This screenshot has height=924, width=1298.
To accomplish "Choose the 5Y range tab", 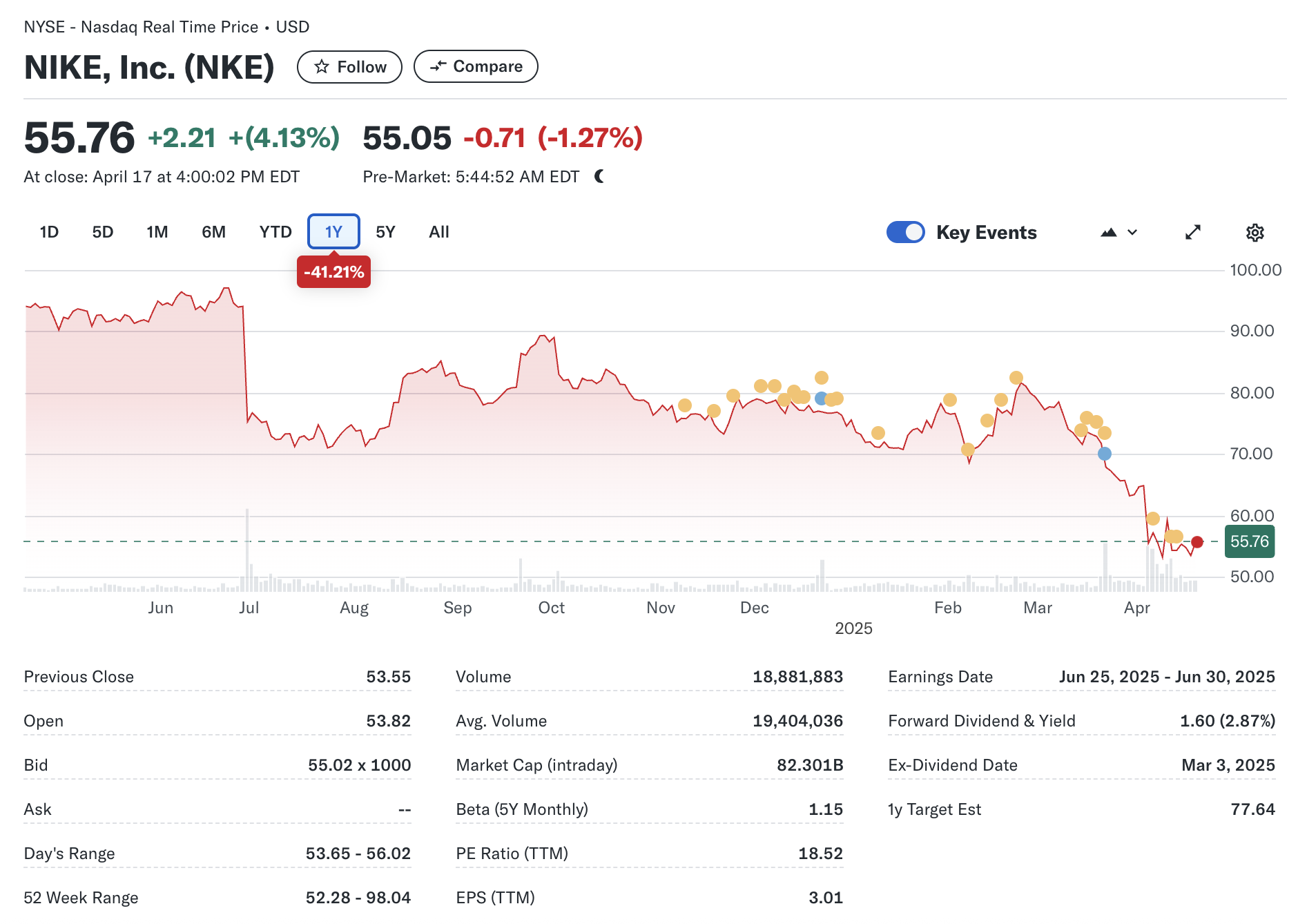I will click(x=385, y=232).
